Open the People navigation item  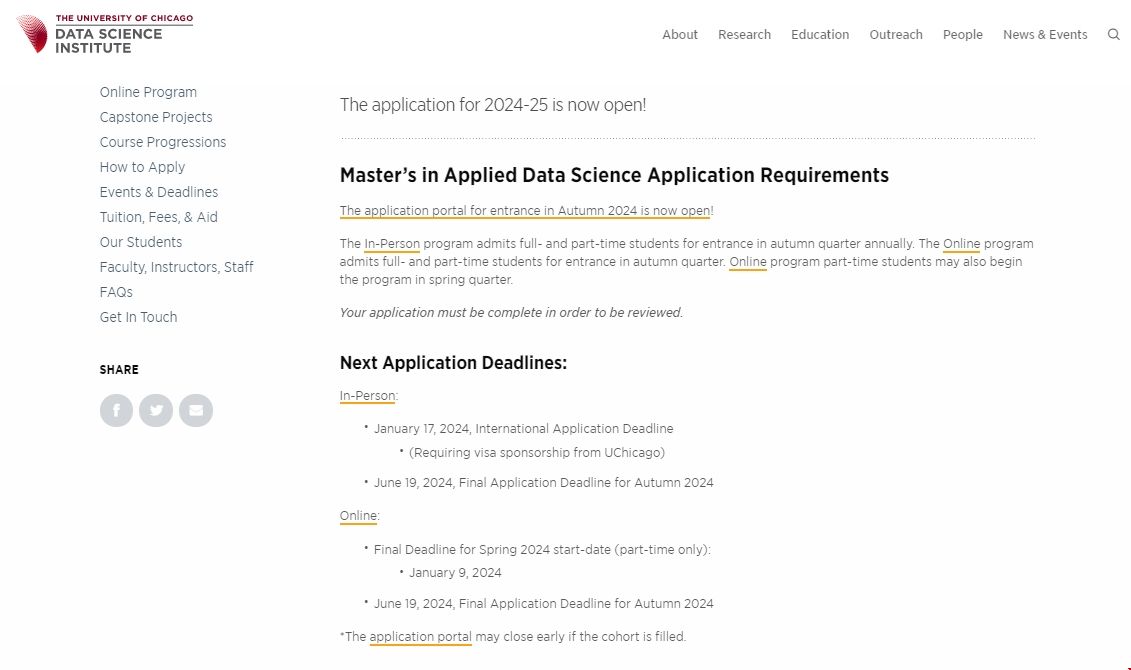point(962,34)
